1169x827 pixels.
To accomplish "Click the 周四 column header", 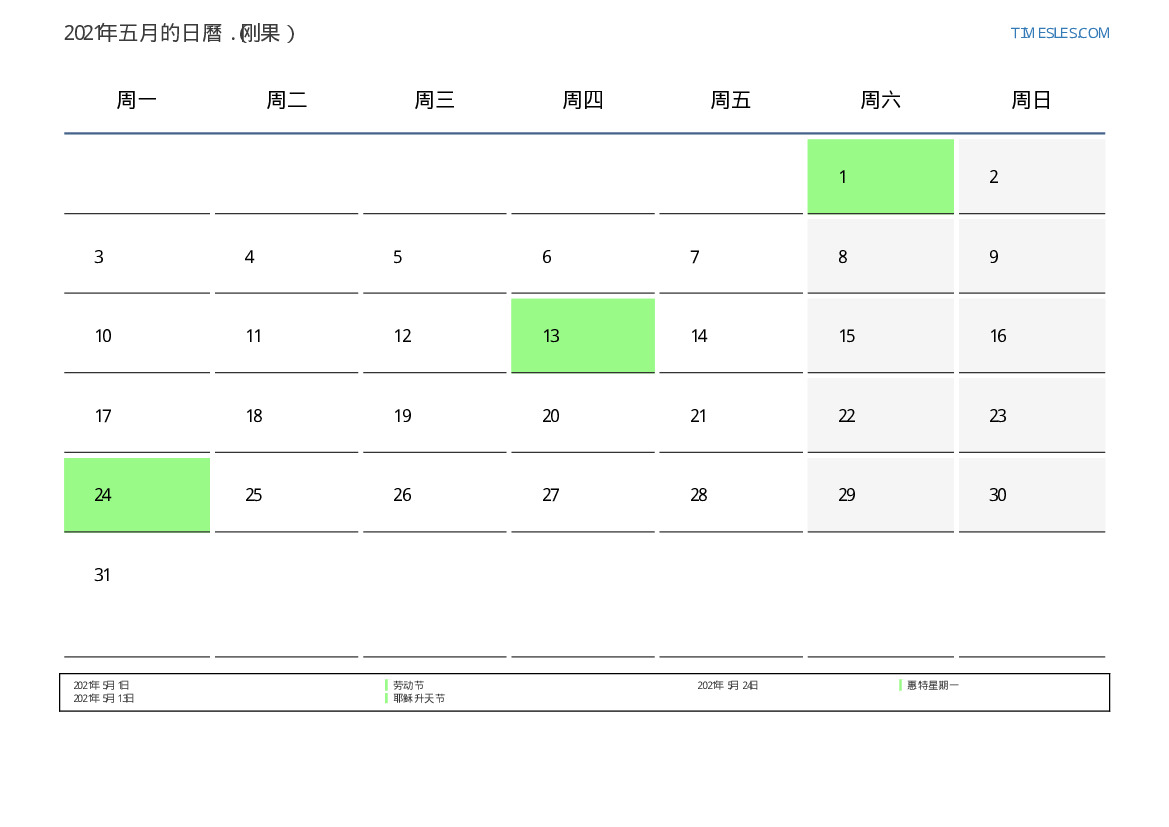I will 582,100.
